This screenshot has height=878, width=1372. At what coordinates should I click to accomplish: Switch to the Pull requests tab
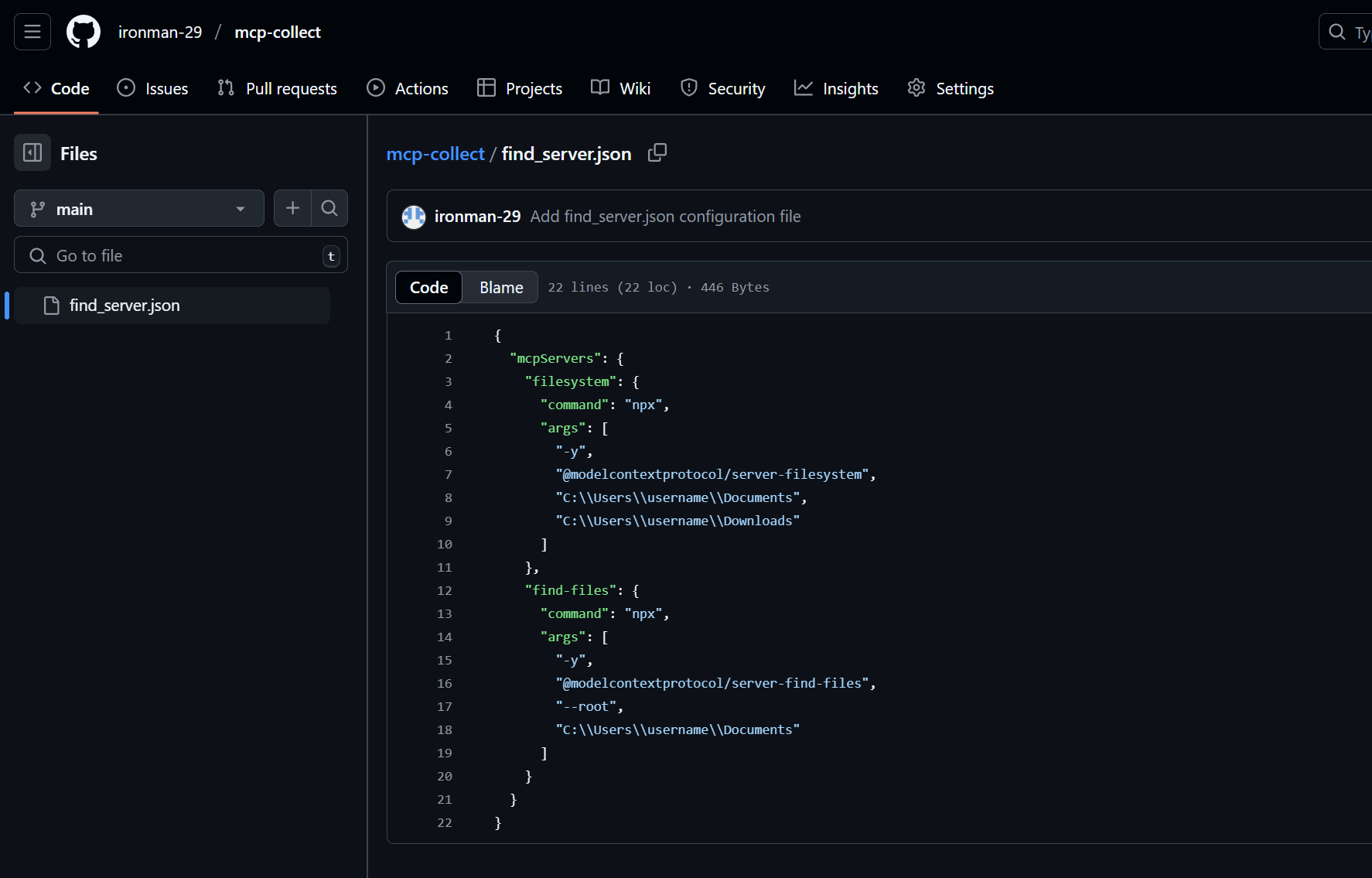coord(277,88)
